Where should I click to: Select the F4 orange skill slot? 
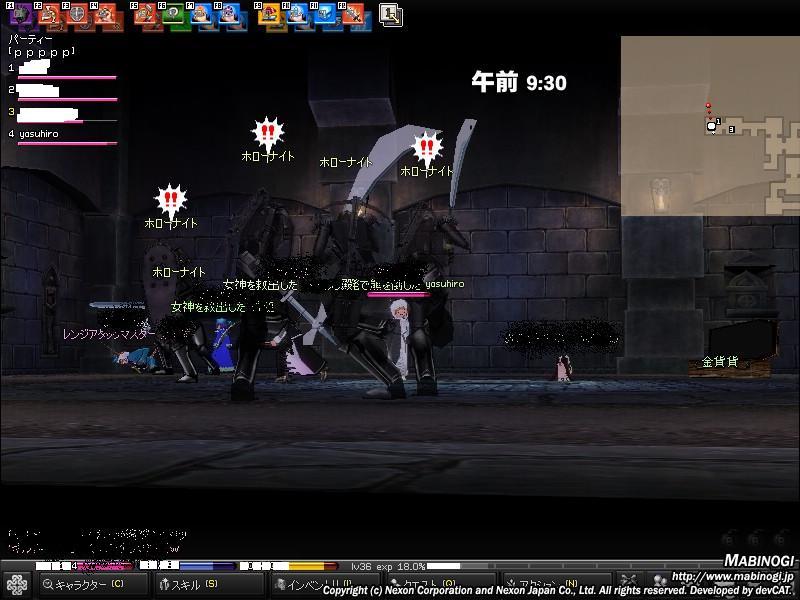click(x=105, y=14)
